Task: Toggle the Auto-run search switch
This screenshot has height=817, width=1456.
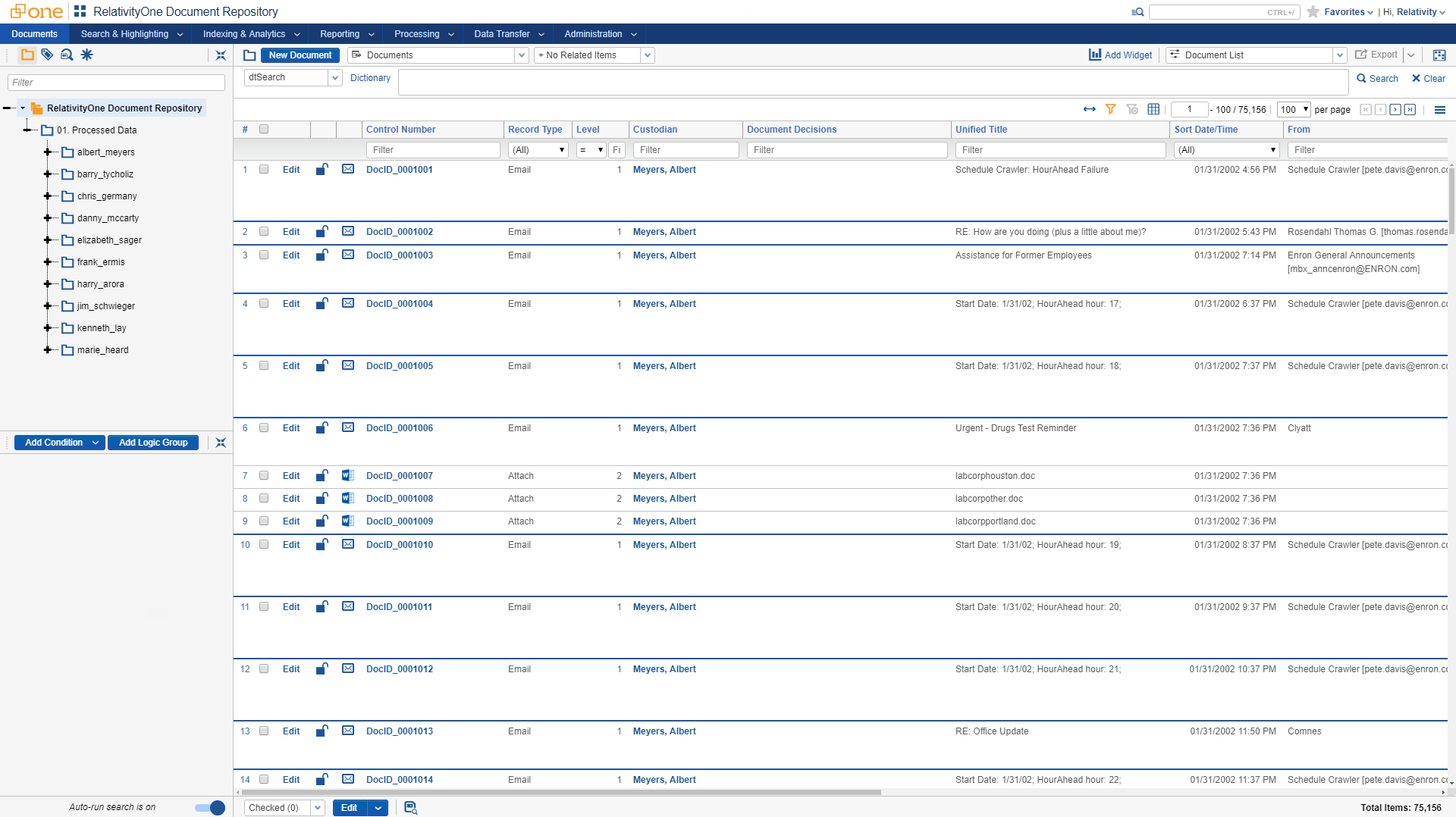Action: [210, 808]
